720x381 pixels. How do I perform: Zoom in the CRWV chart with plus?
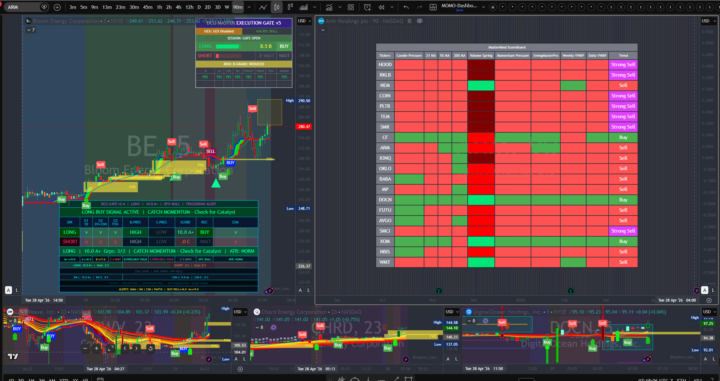click(x=96, y=348)
